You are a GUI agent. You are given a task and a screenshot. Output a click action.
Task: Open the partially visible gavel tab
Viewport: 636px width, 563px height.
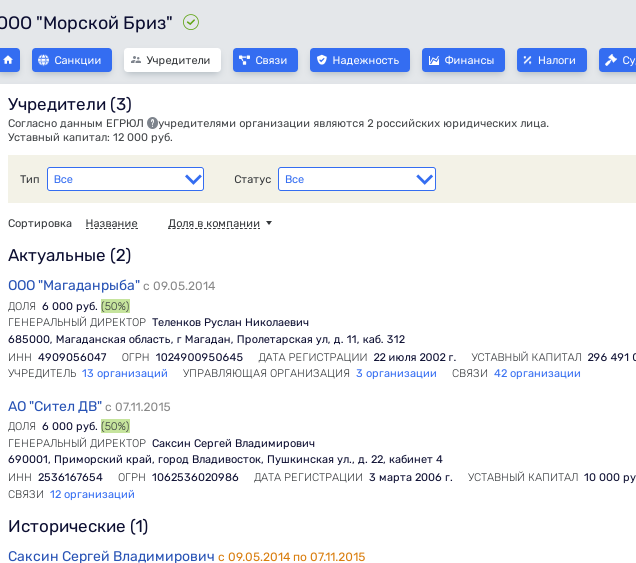[x=617, y=60]
